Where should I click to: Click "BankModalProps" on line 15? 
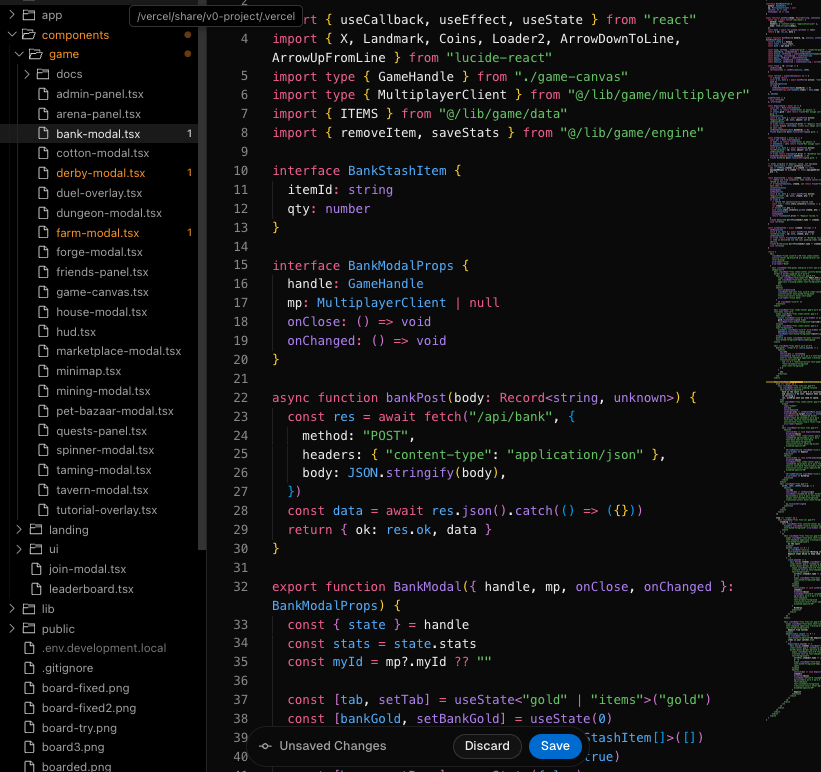(x=401, y=266)
